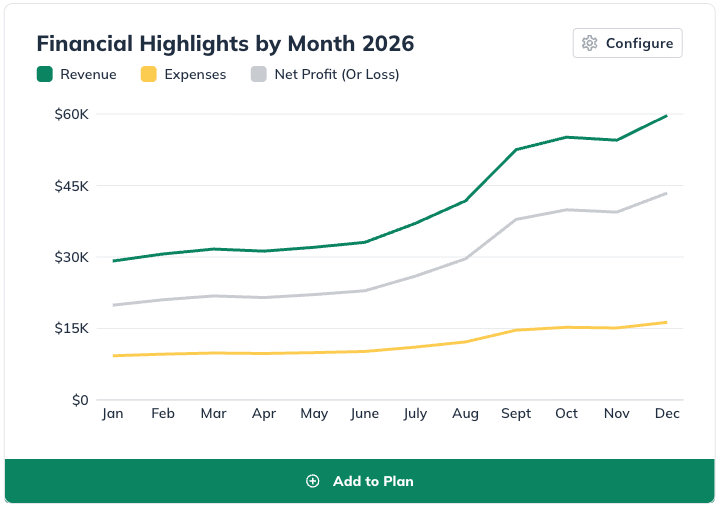Toggle the Revenue green legend swatch
The width and height of the screenshot is (720, 509).
45,74
